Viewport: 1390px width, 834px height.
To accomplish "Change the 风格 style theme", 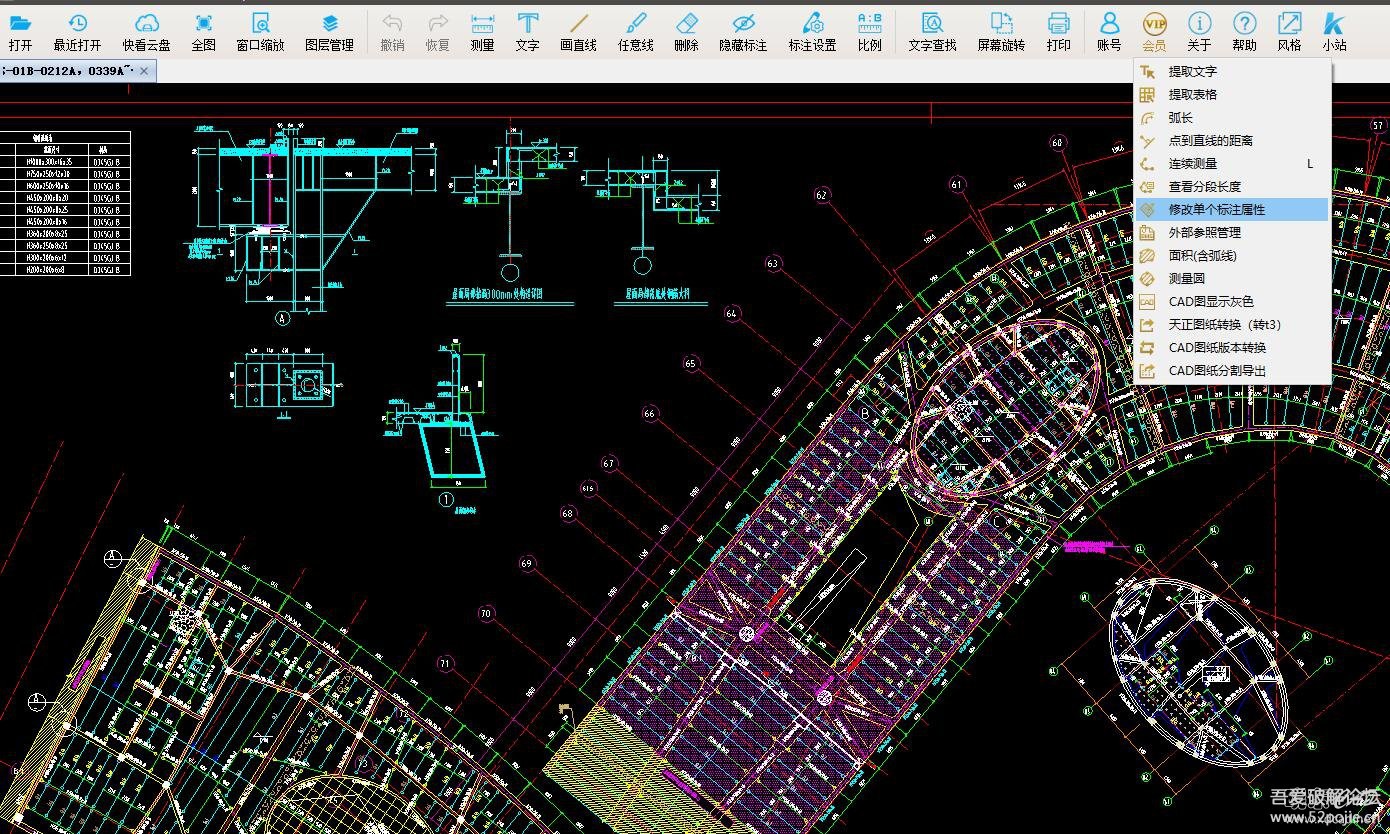I will (1289, 31).
